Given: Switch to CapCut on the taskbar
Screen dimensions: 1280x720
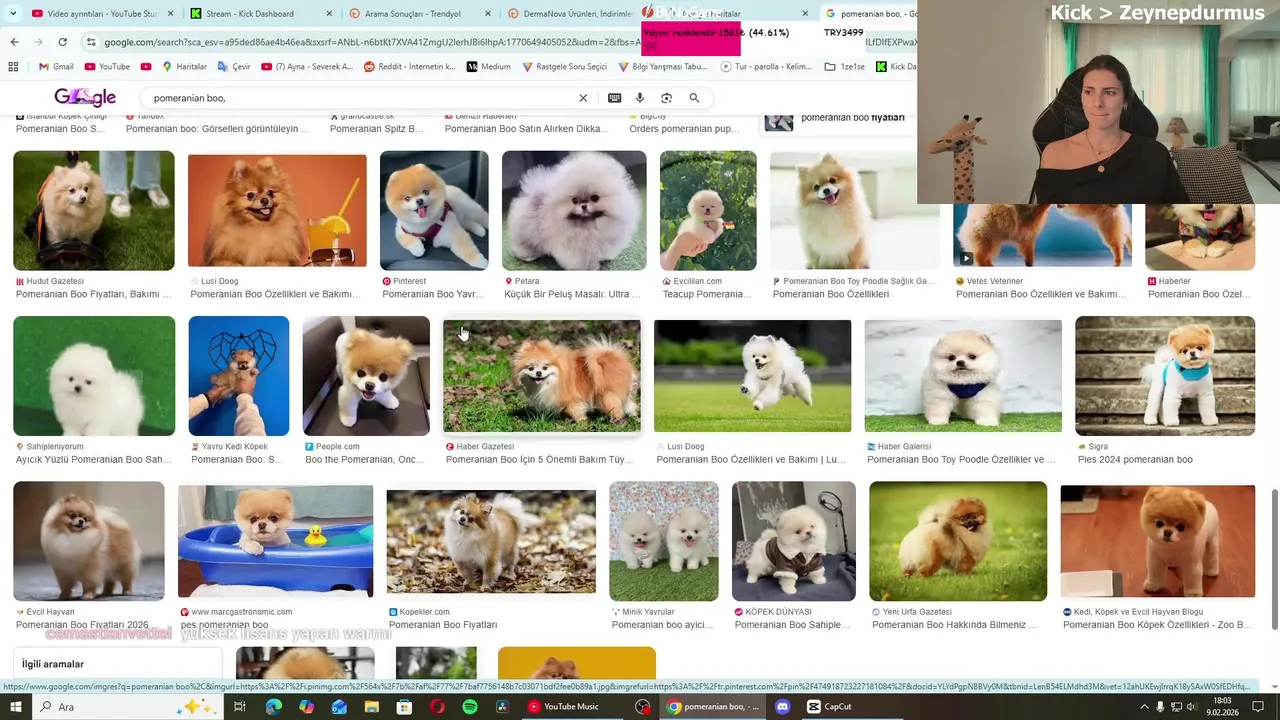Looking at the screenshot, I should coord(831,706).
